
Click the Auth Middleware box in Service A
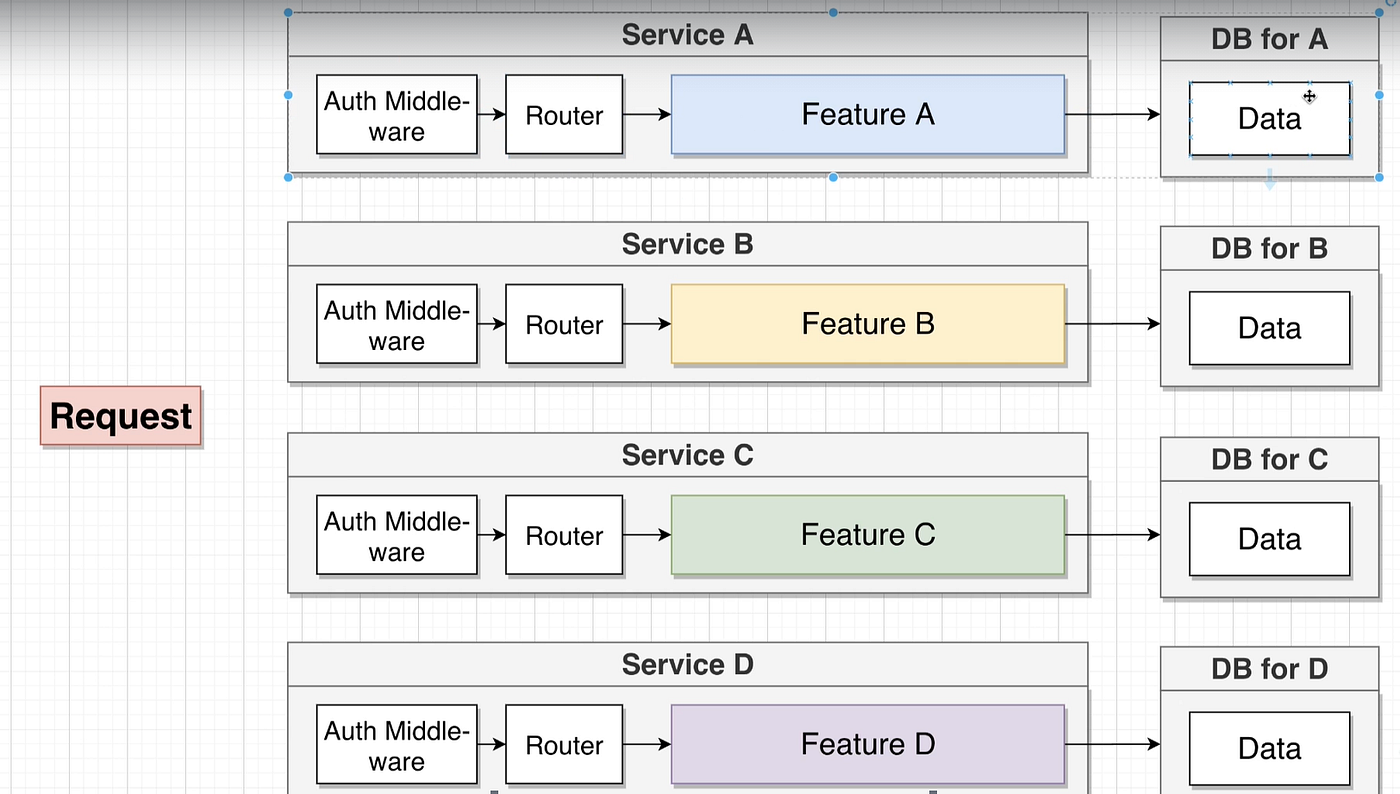397,114
